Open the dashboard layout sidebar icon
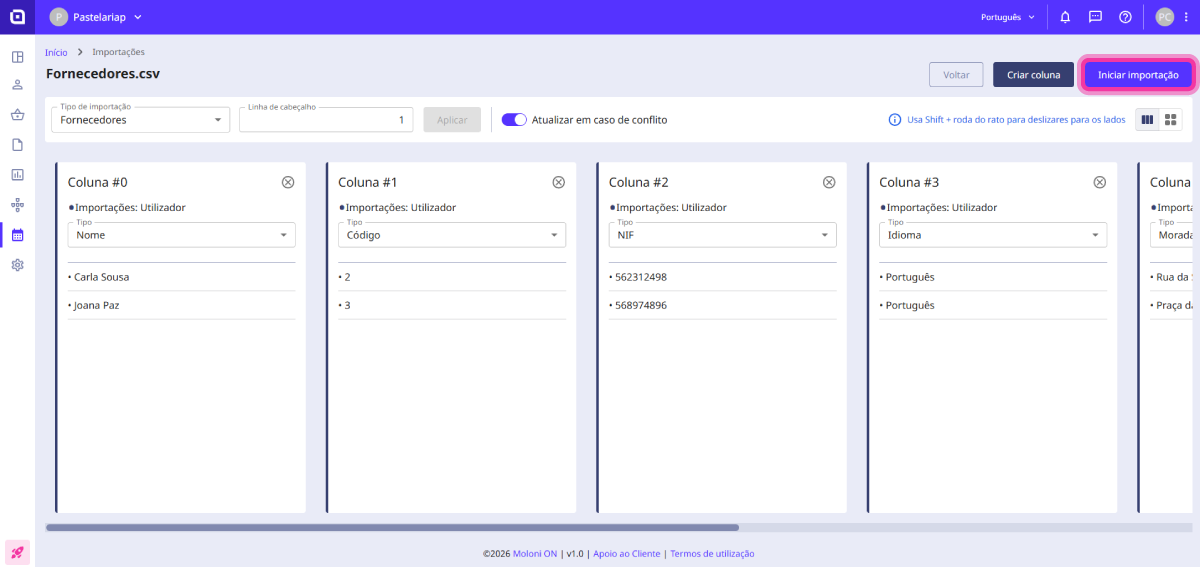The width and height of the screenshot is (1200, 567). 17,56
